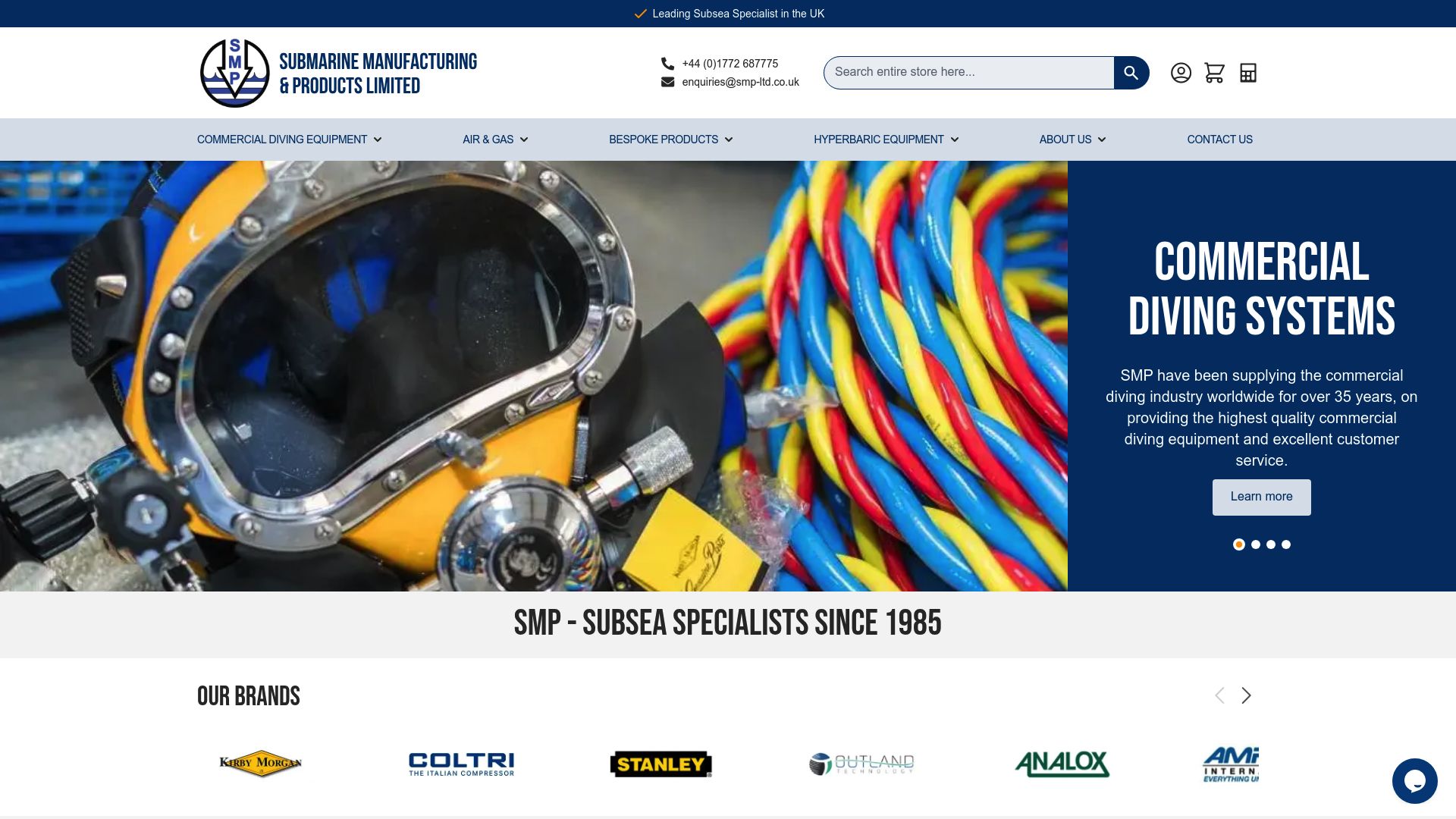Call +44 (0)1772 687775 link
The height and width of the screenshot is (819, 1456).
pos(730,64)
